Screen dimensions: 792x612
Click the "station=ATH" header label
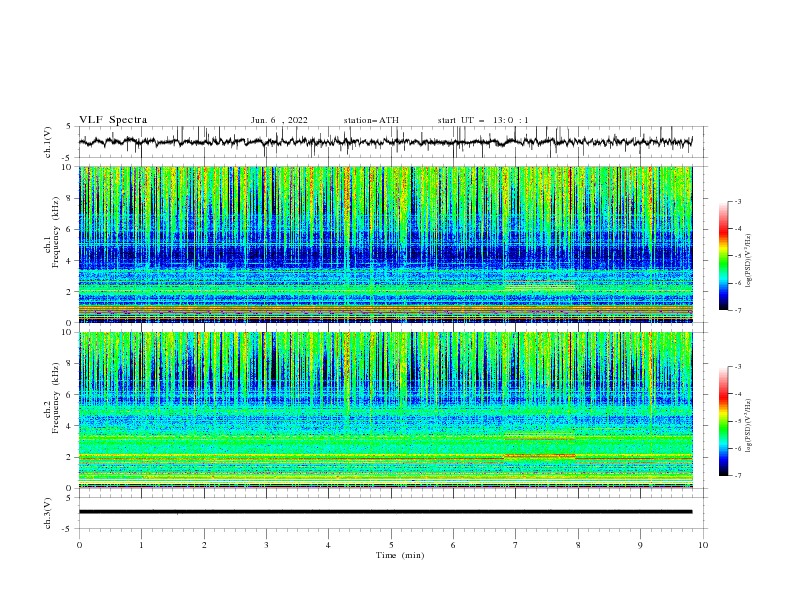point(371,120)
